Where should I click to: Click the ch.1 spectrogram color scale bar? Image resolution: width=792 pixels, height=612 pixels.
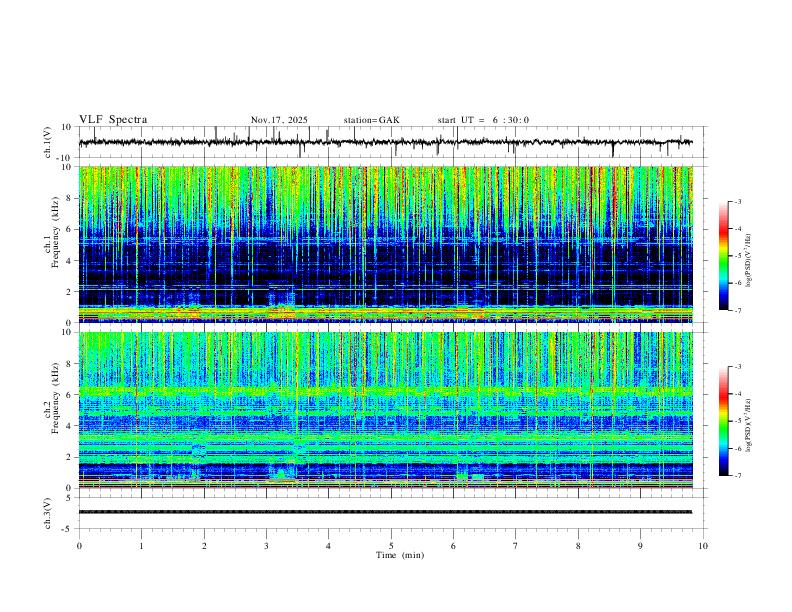tap(723, 256)
